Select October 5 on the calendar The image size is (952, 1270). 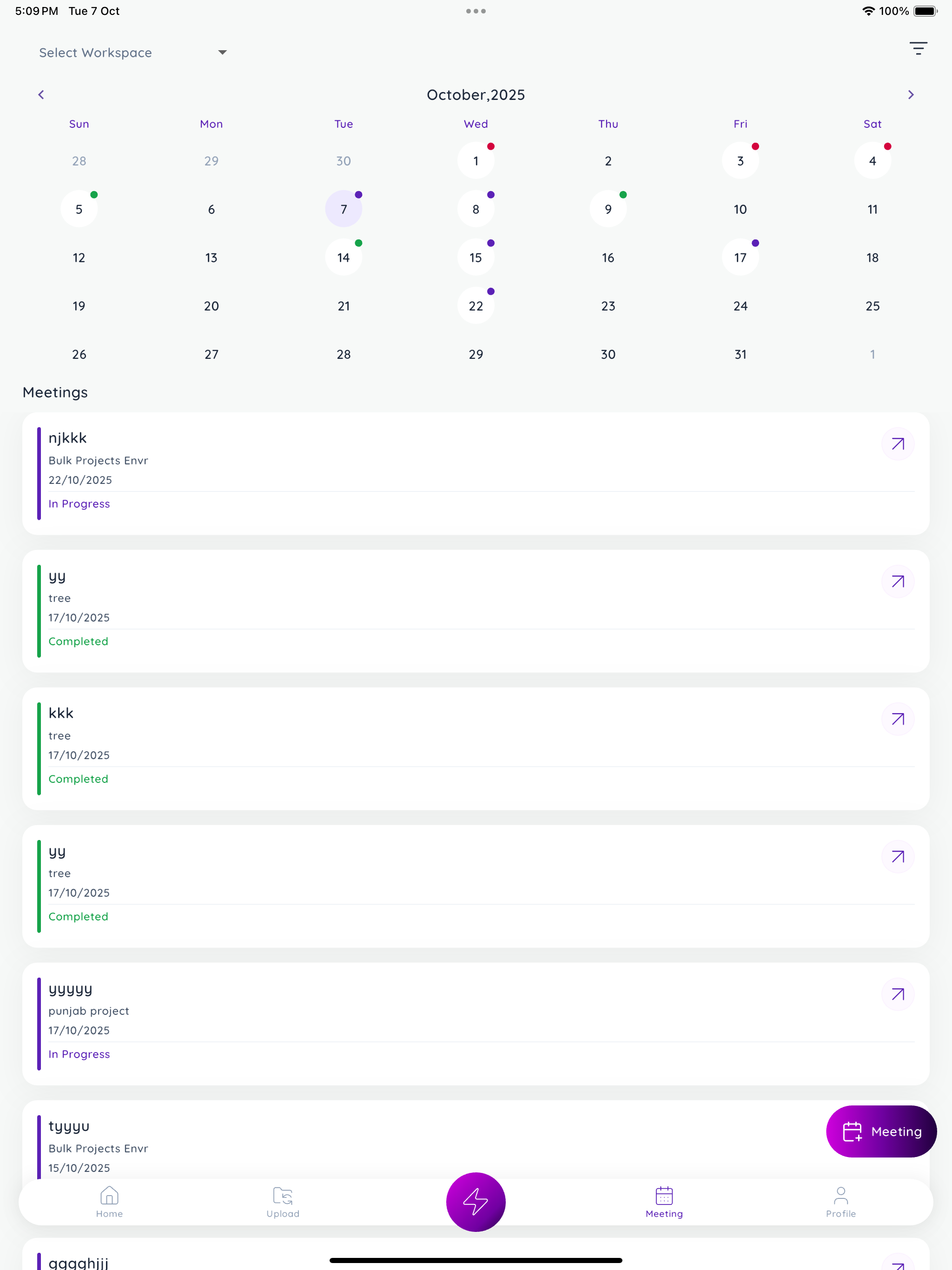pos(79,208)
